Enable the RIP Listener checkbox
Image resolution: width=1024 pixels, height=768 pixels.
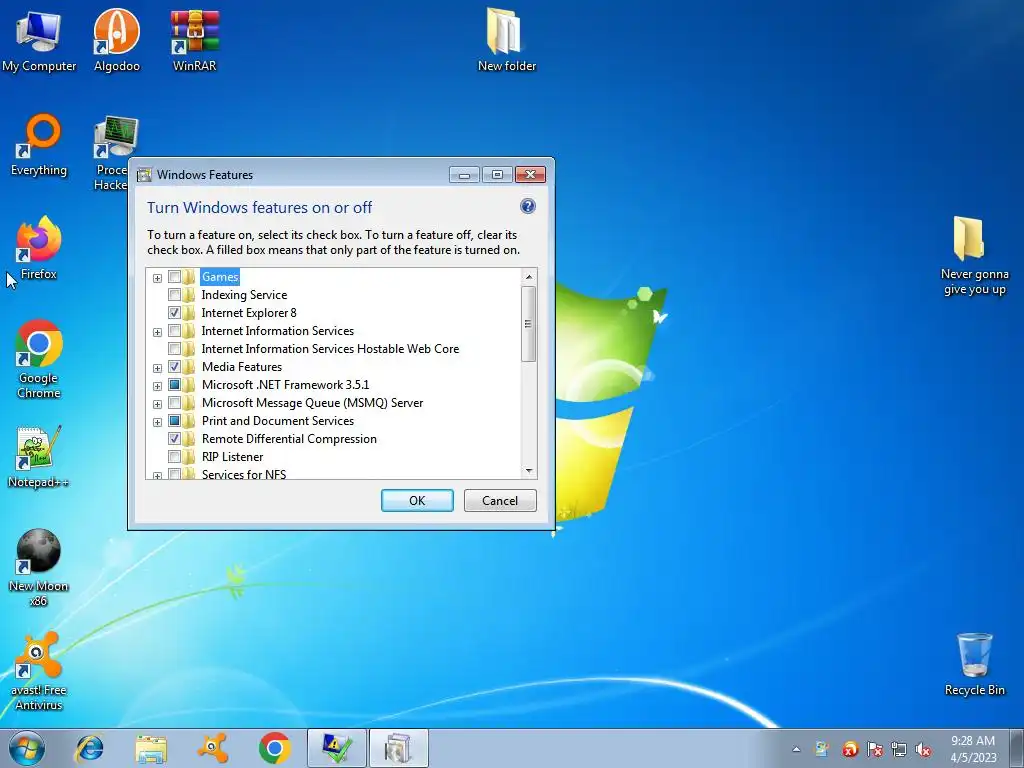pos(174,456)
